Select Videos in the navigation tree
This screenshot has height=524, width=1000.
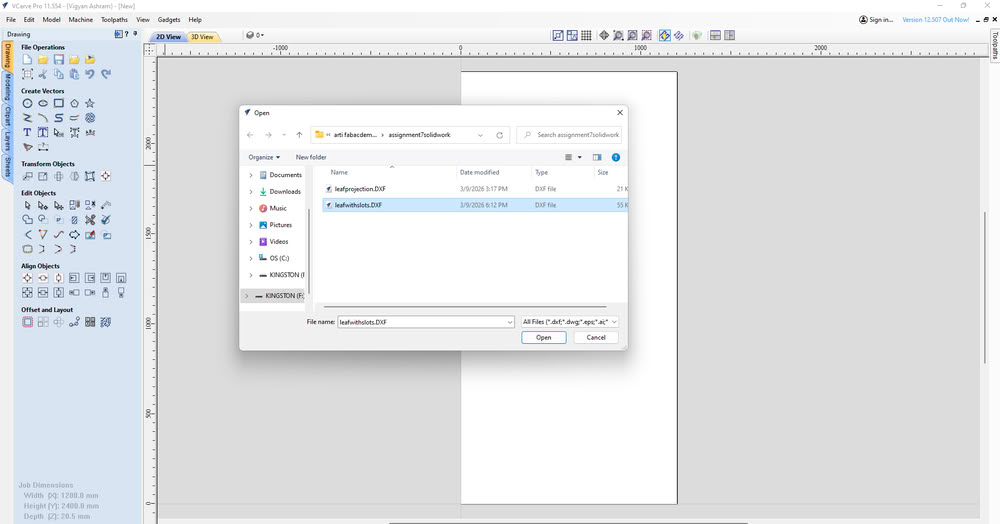coord(278,242)
